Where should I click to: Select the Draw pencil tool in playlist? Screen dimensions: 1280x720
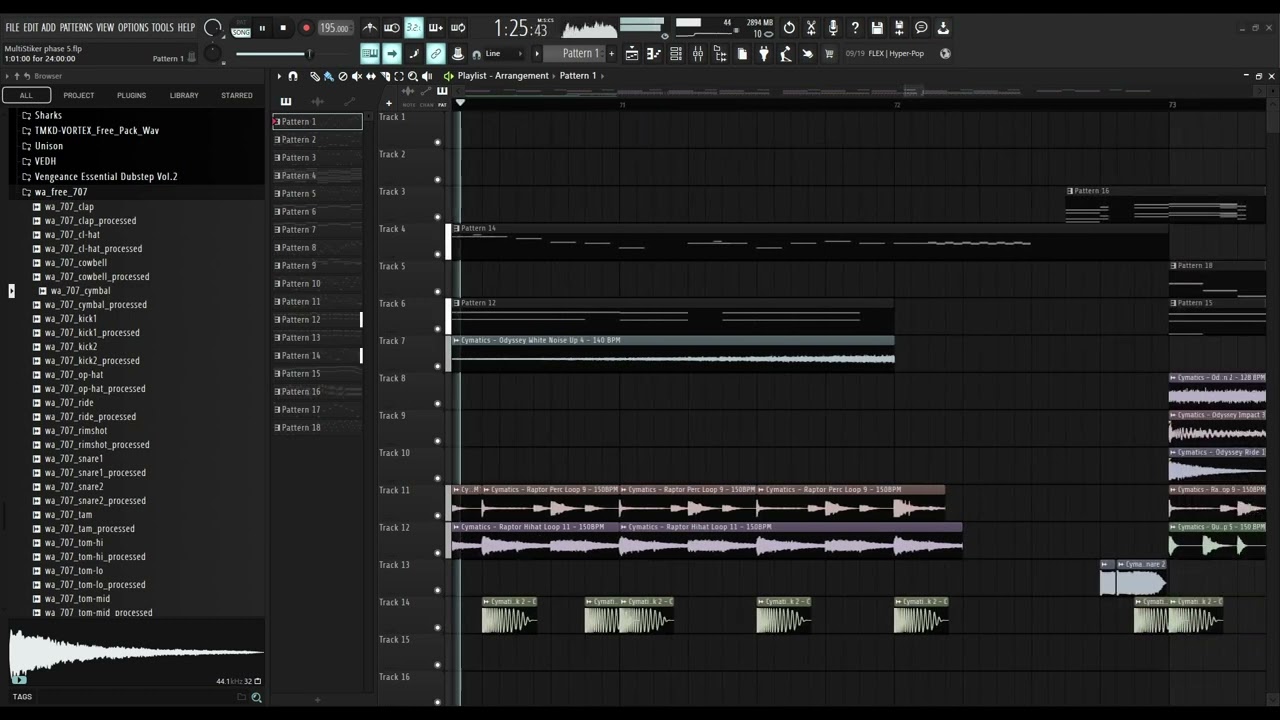pyautogui.click(x=315, y=76)
